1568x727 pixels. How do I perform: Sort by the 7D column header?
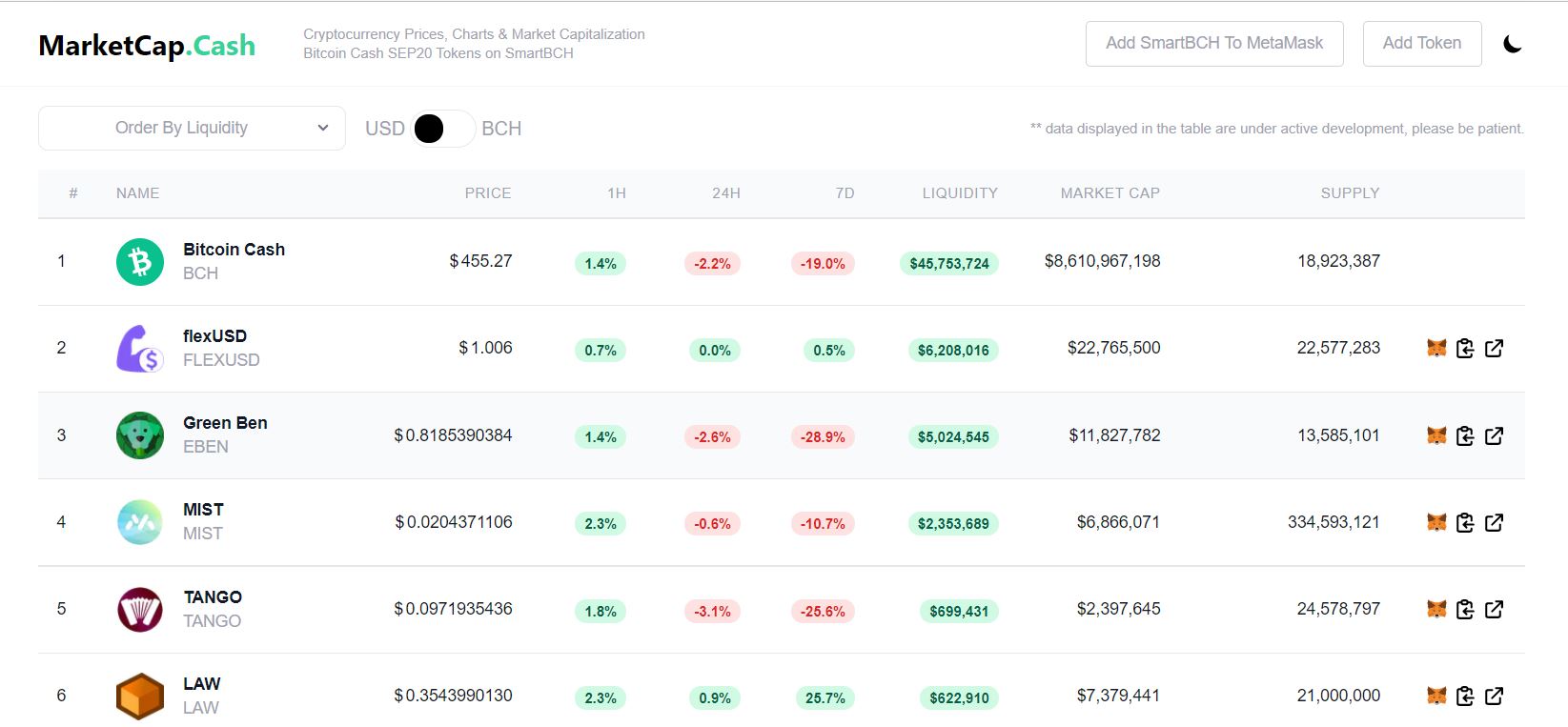pos(845,193)
